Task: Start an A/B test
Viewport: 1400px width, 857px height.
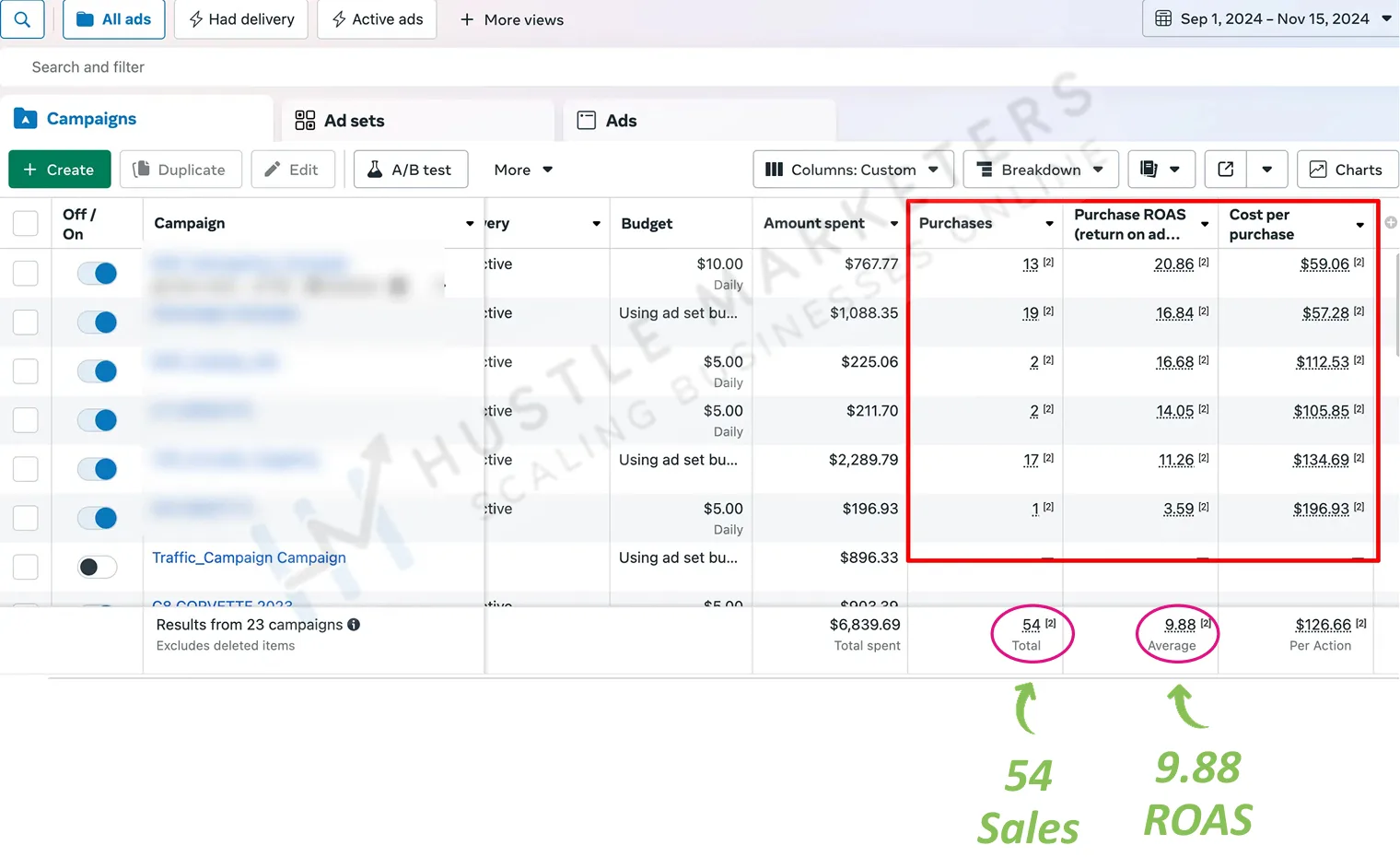Action: coord(411,170)
